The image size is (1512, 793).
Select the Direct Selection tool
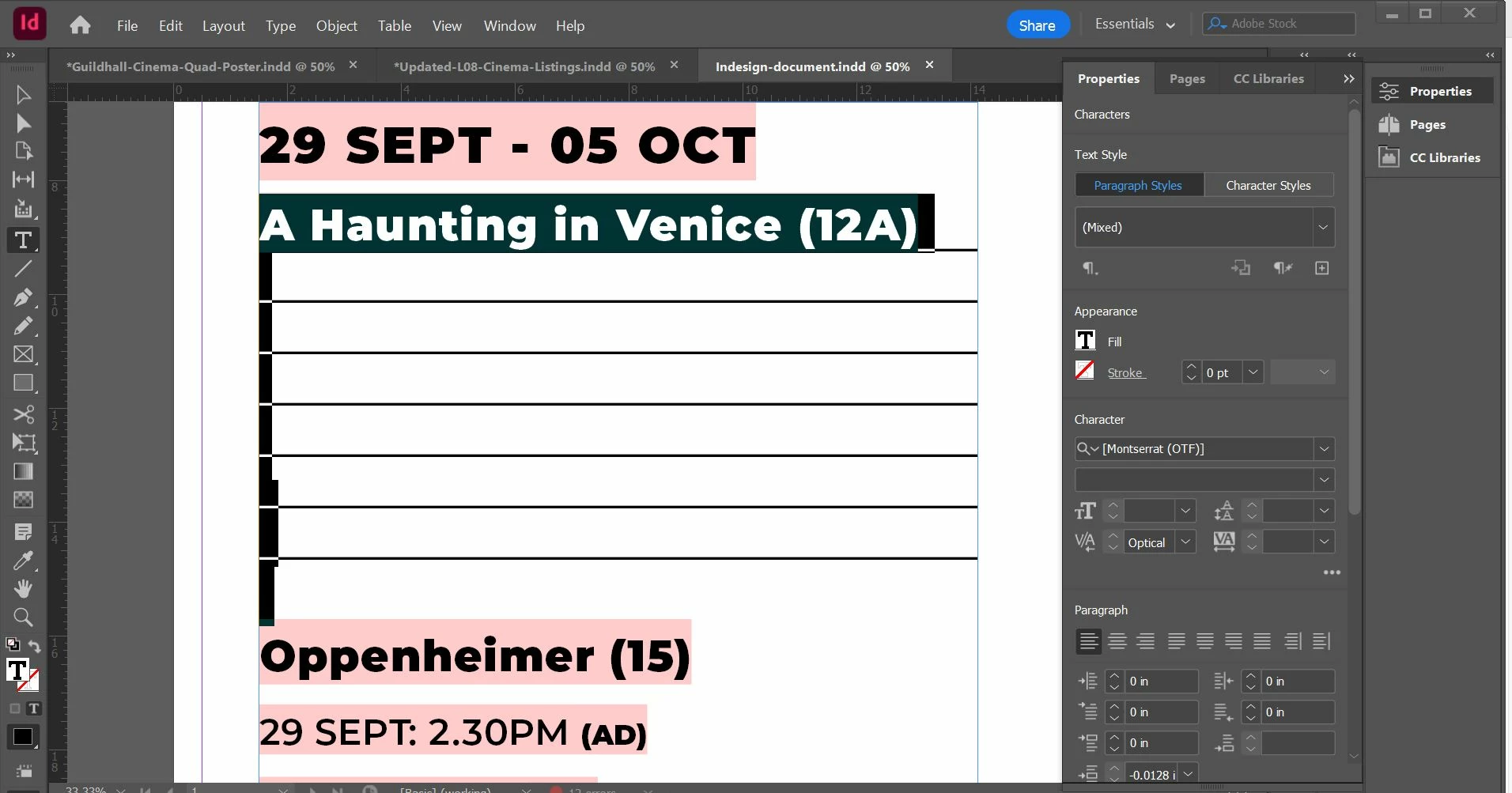[x=23, y=123]
